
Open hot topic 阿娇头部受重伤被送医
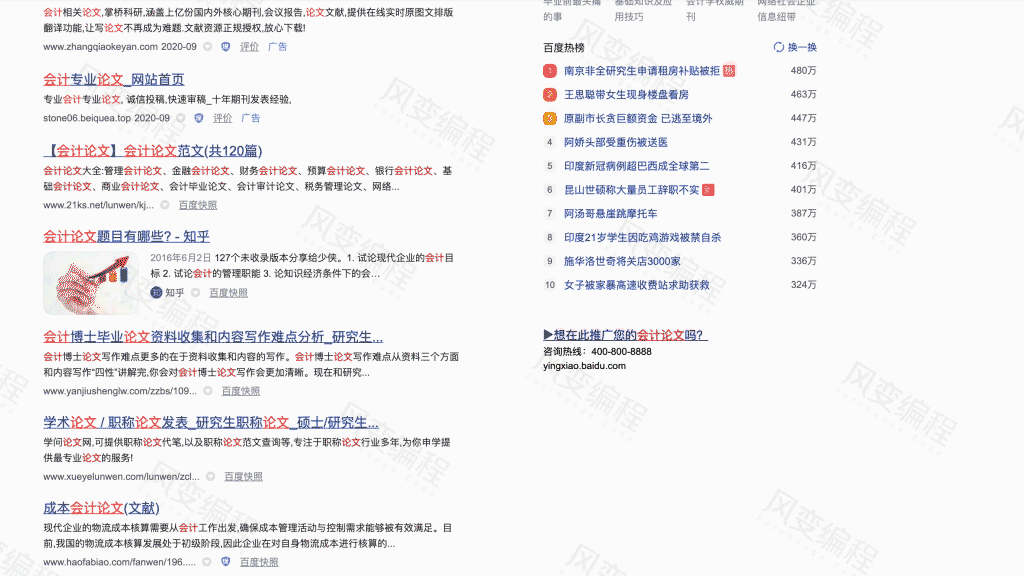[616, 142]
